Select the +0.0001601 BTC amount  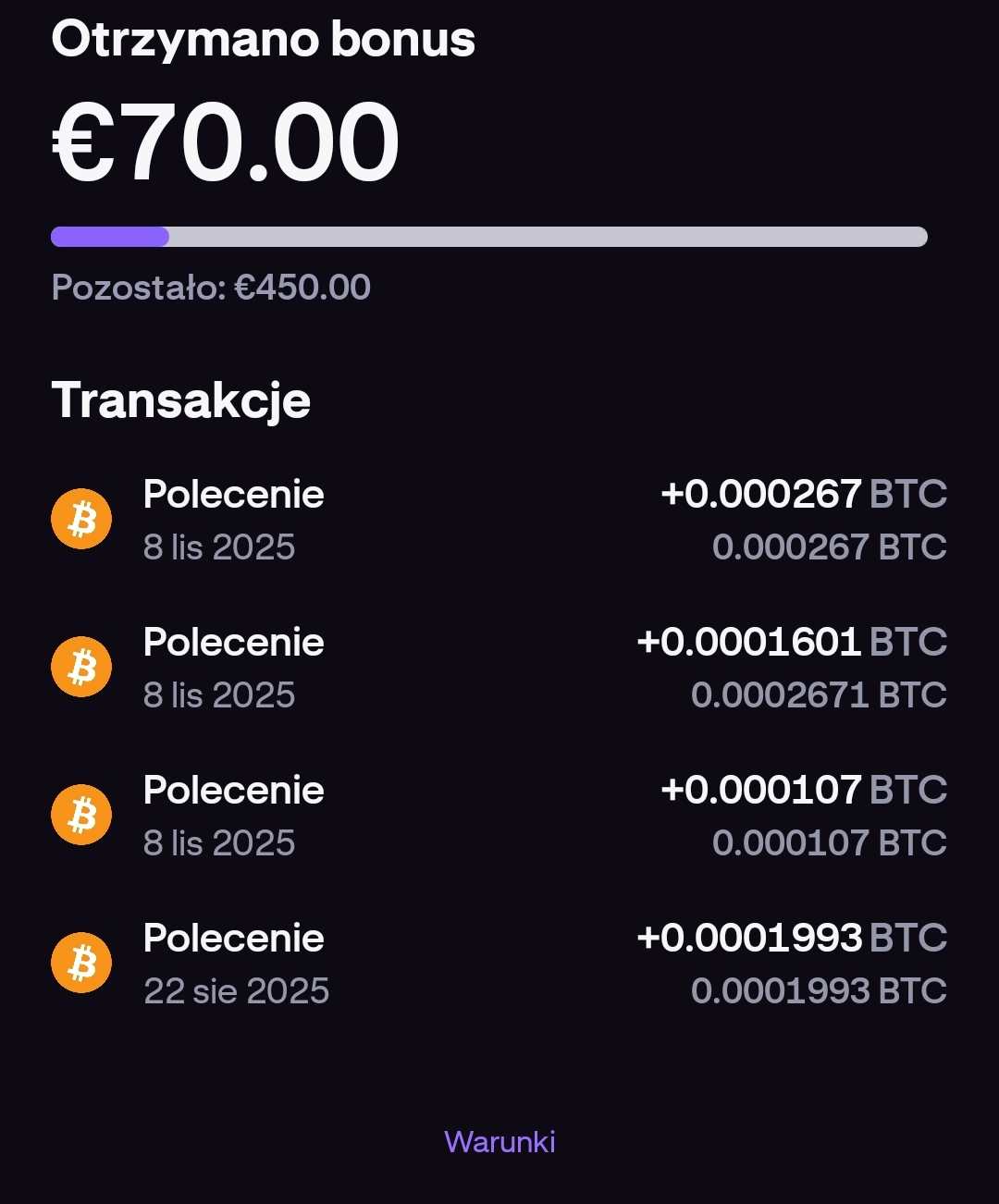coord(792,643)
